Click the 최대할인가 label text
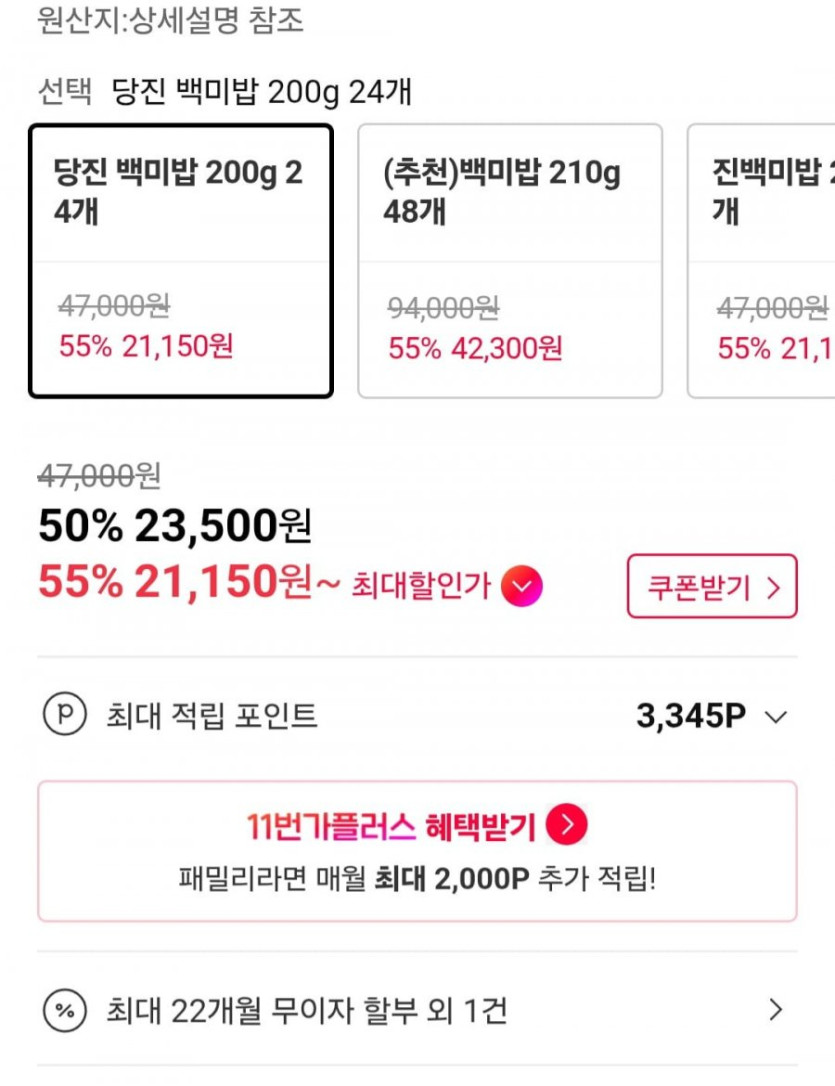 point(420,586)
